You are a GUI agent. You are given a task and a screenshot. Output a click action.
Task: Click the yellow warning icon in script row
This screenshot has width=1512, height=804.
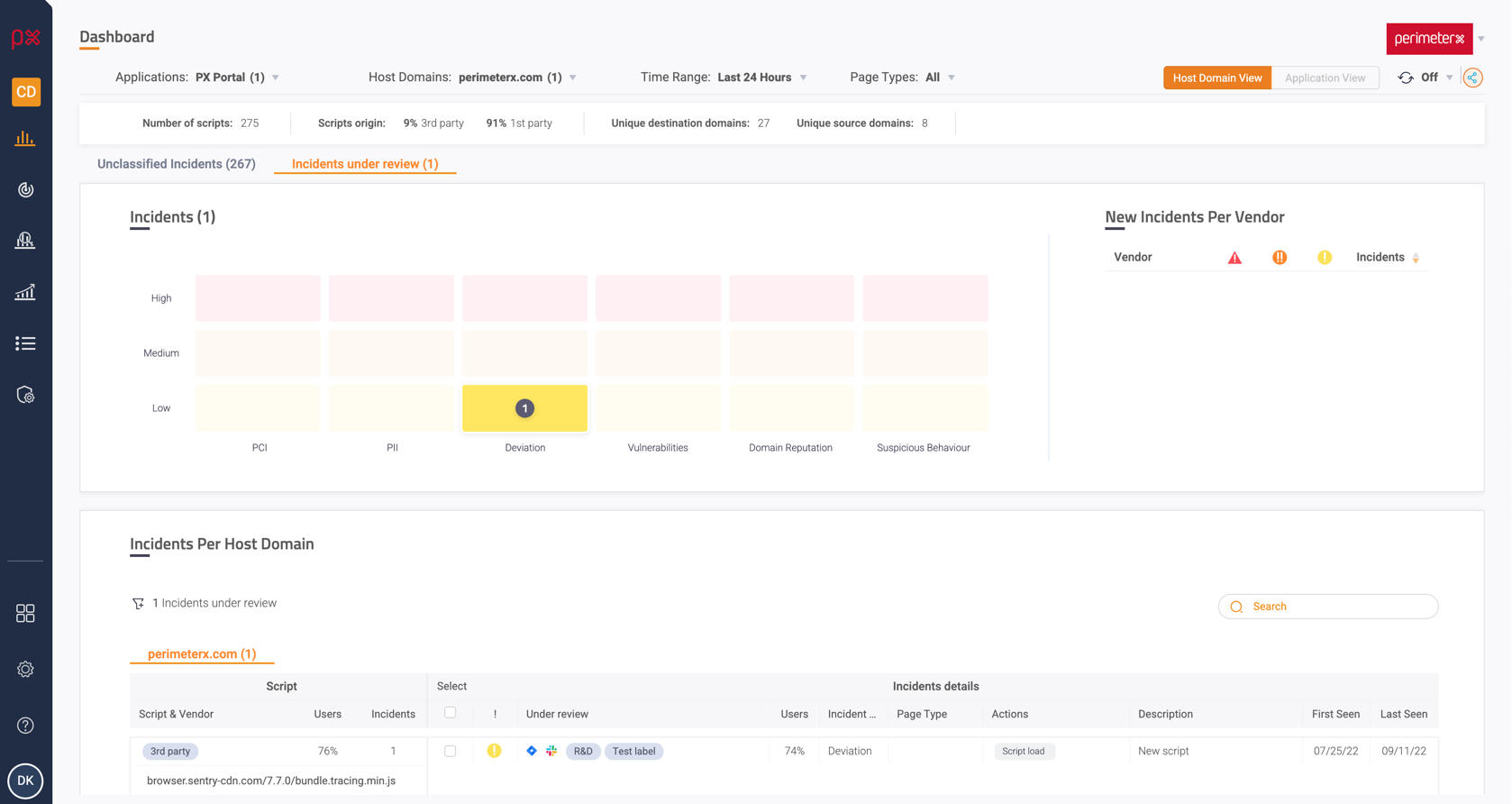click(495, 751)
